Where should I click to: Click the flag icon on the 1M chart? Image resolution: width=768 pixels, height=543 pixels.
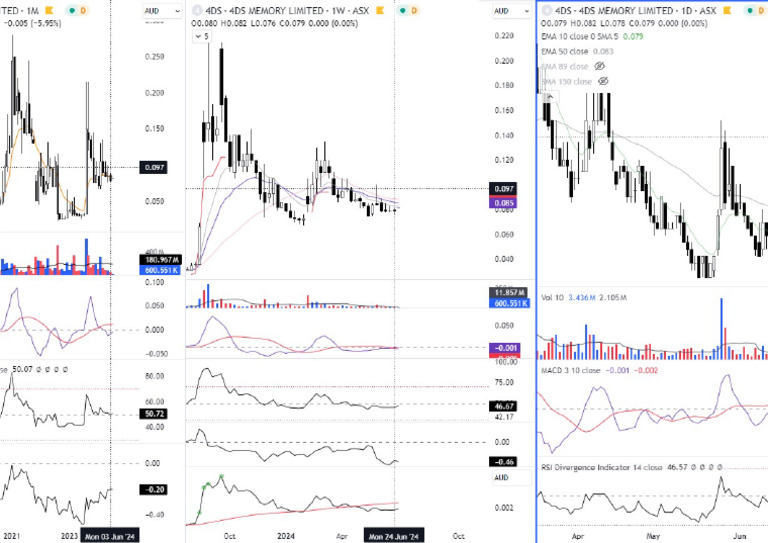49,10
